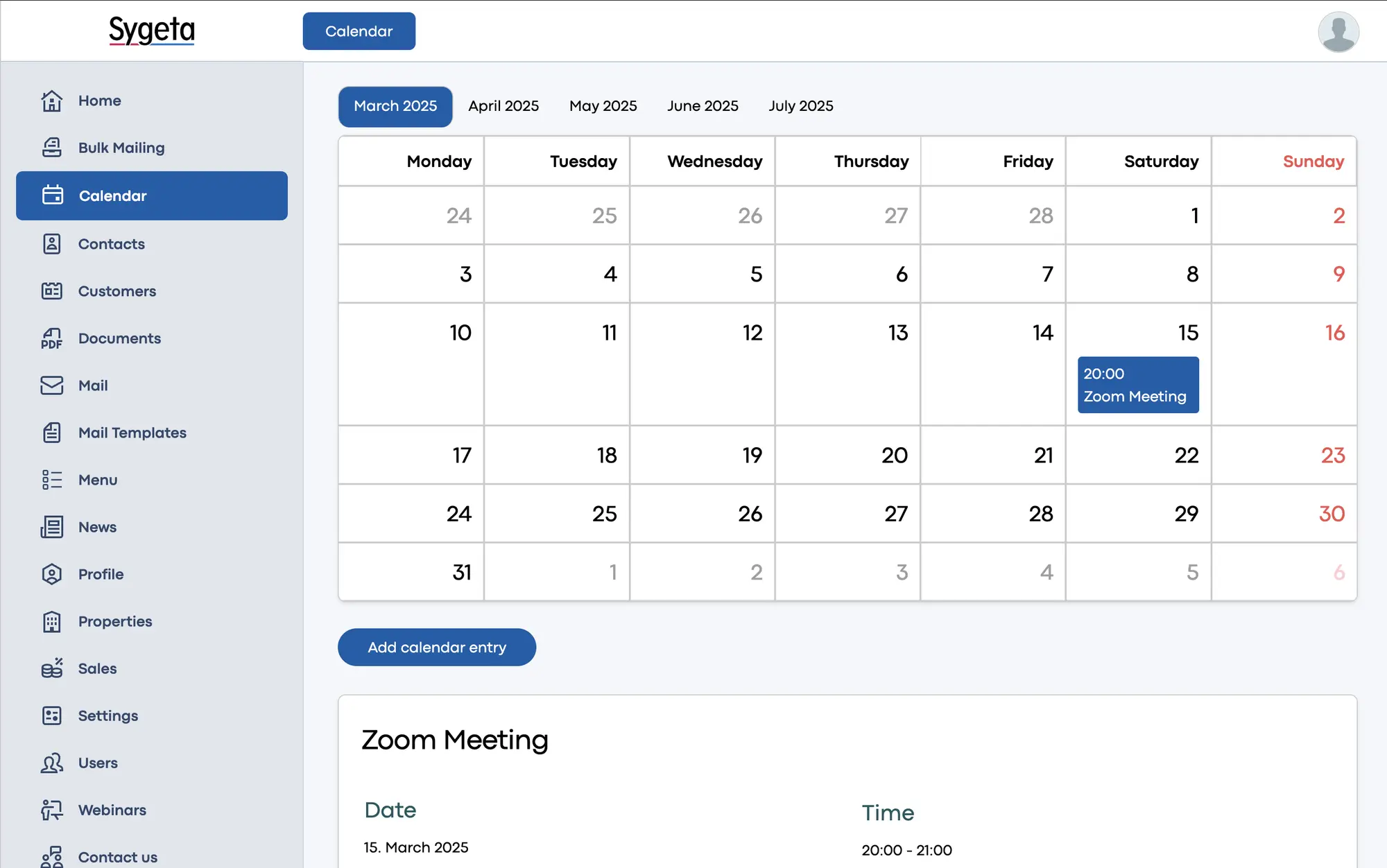The image size is (1387, 868).
Task: Select Tuesday March 4 cell
Action: pos(557,273)
